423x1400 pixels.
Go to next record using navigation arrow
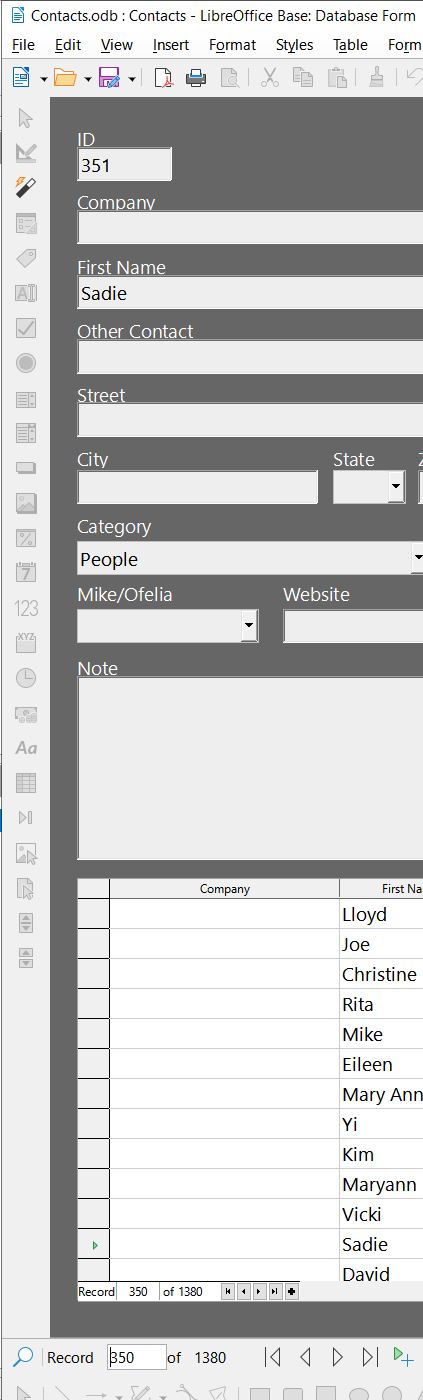click(337, 1357)
